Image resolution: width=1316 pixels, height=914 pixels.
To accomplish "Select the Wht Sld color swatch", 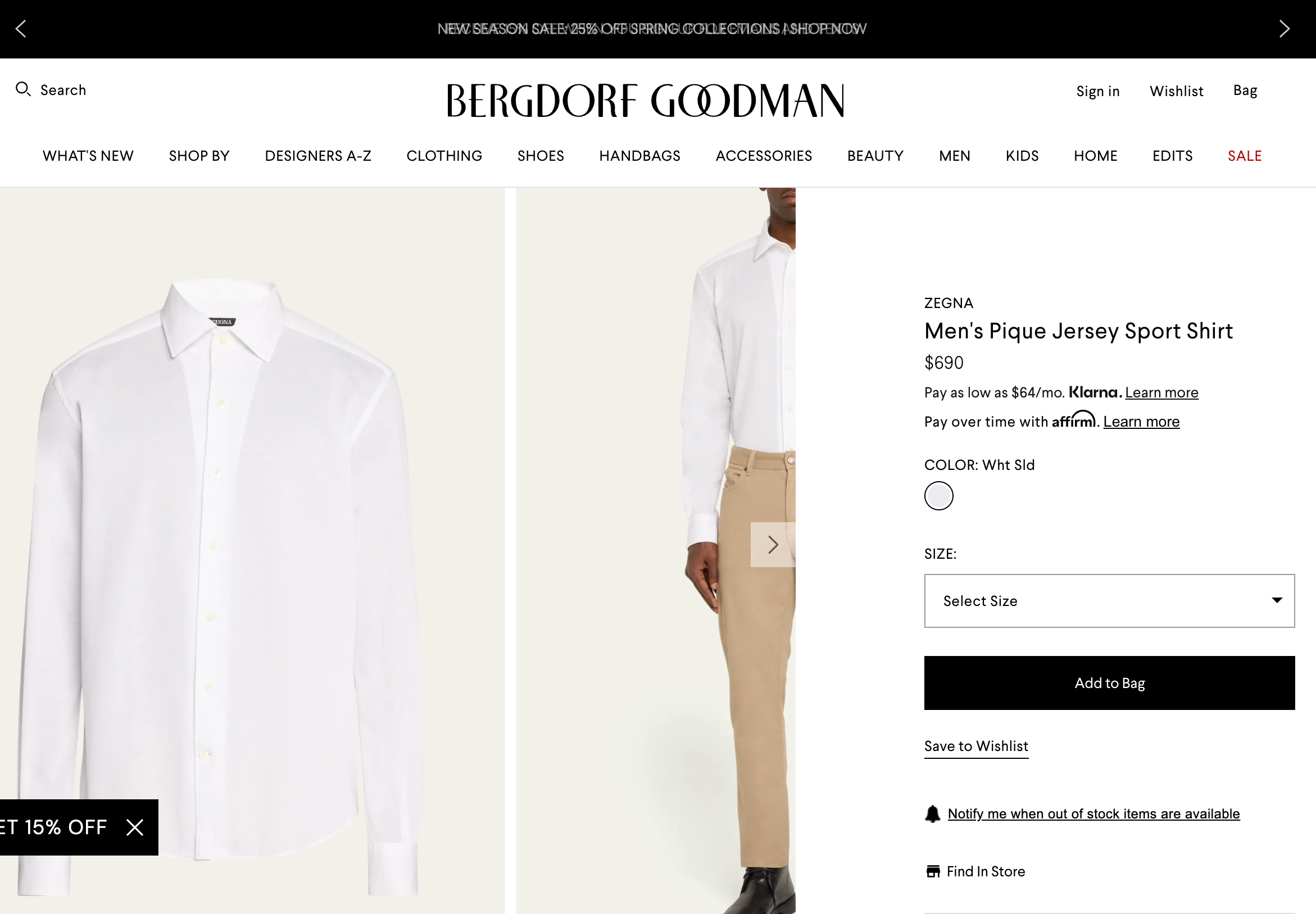I will pyautogui.click(x=938, y=495).
